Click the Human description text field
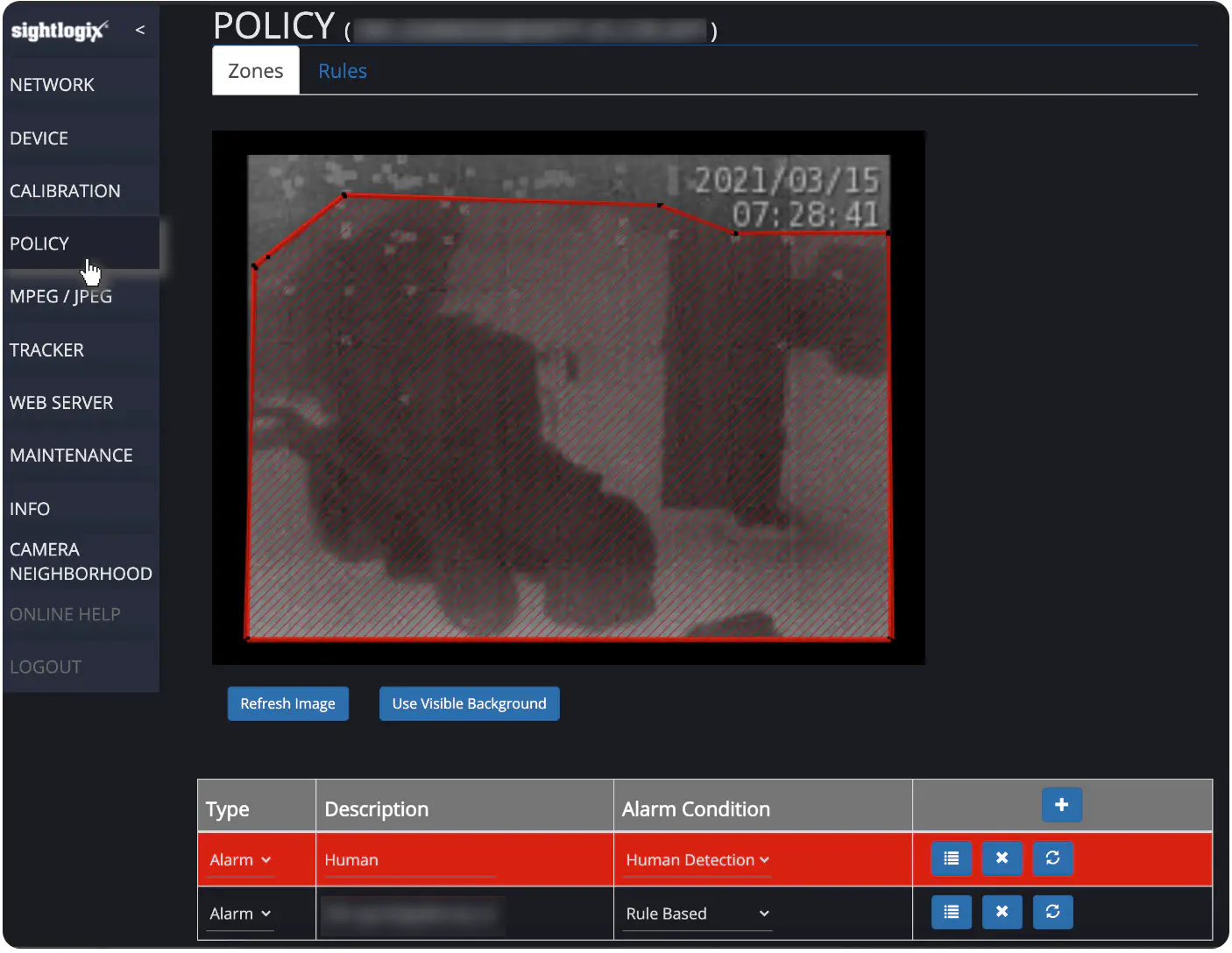 409,860
